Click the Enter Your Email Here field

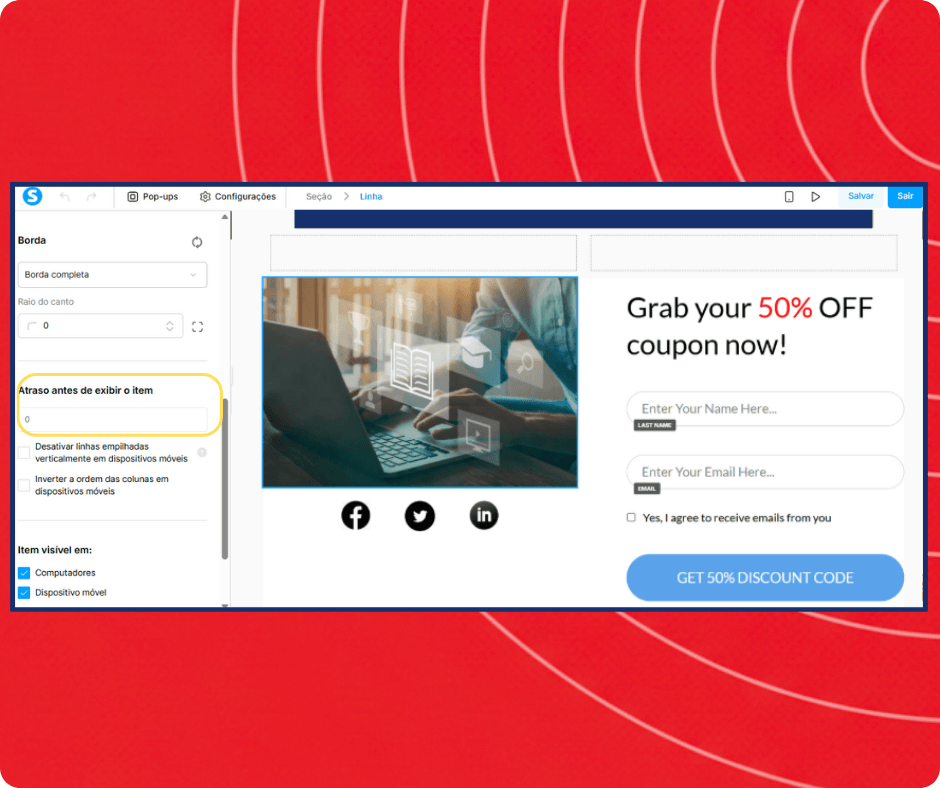765,472
